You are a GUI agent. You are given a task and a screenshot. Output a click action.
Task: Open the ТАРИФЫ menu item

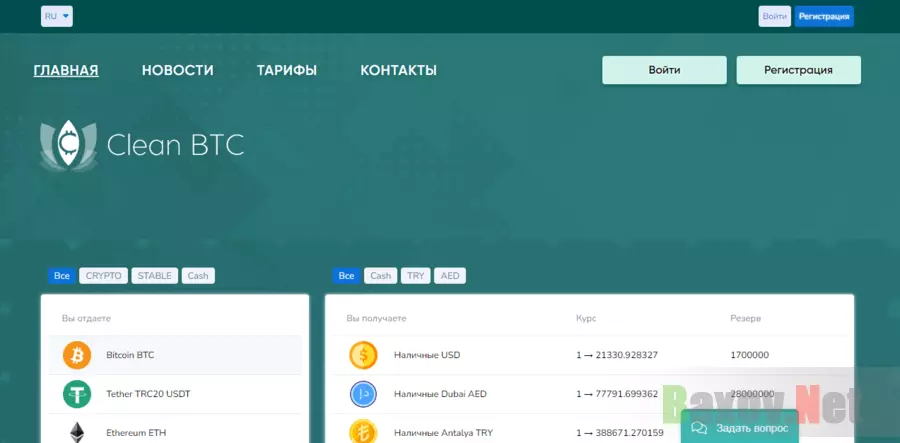tap(287, 71)
